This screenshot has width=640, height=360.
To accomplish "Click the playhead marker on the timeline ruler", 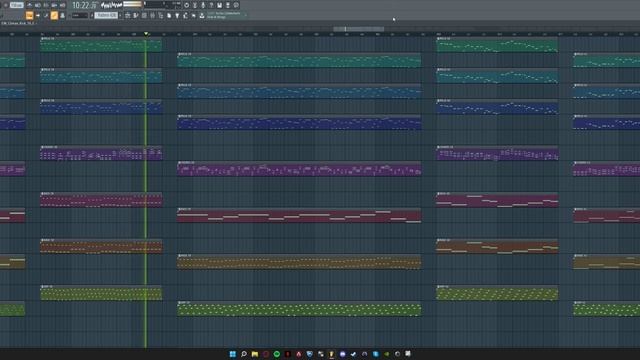I will [146, 34].
